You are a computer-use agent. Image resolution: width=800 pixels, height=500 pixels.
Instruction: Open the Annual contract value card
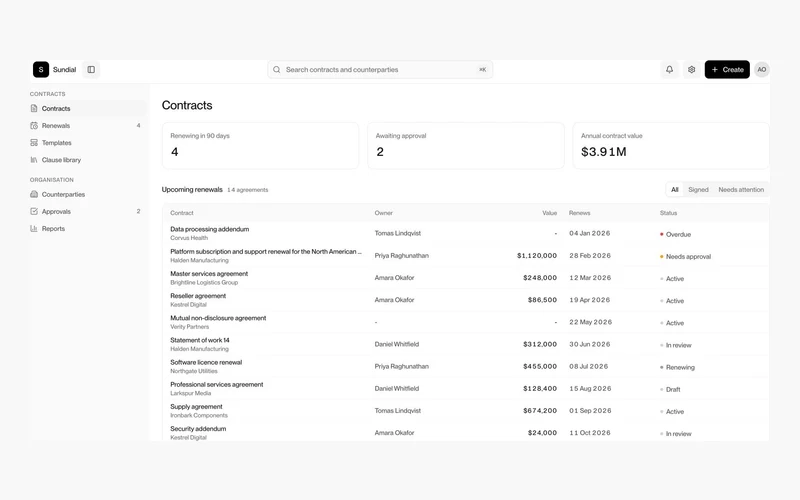pyautogui.click(x=671, y=145)
